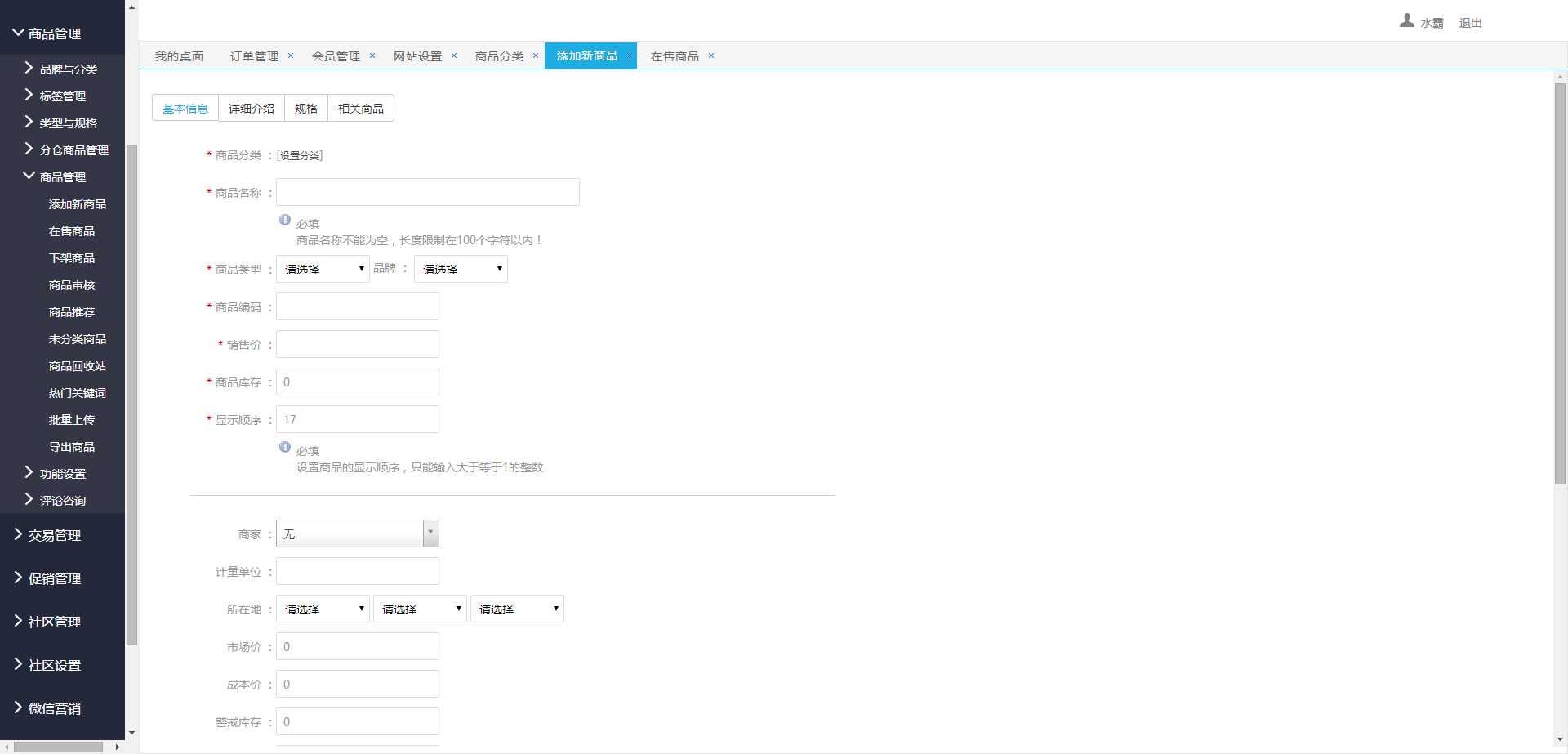Open first 所在地 dropdown
This screenshot has width=1568, height=754.
[x=323, y=609]
